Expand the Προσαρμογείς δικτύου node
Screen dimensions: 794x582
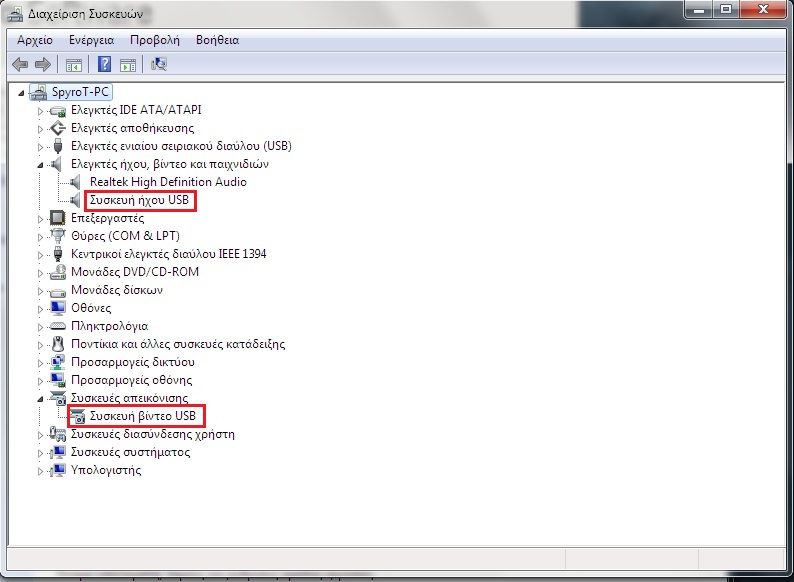pos(40,363)
